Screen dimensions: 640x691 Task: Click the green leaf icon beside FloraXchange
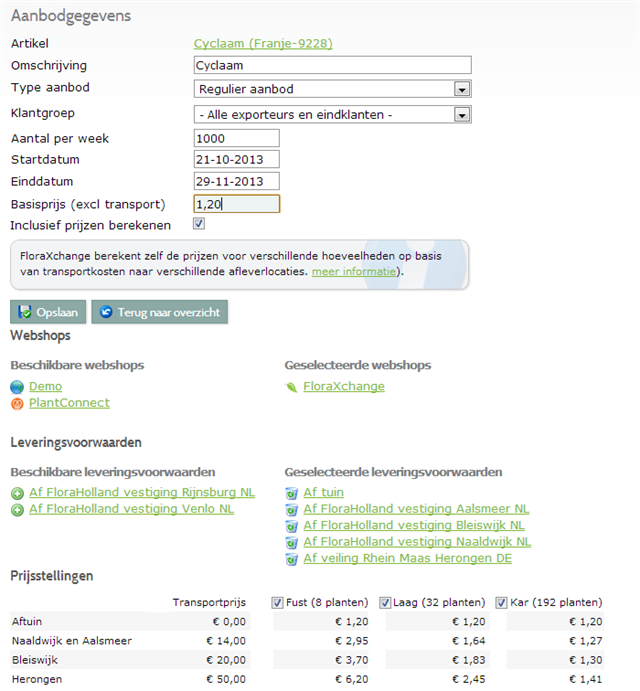291,386
